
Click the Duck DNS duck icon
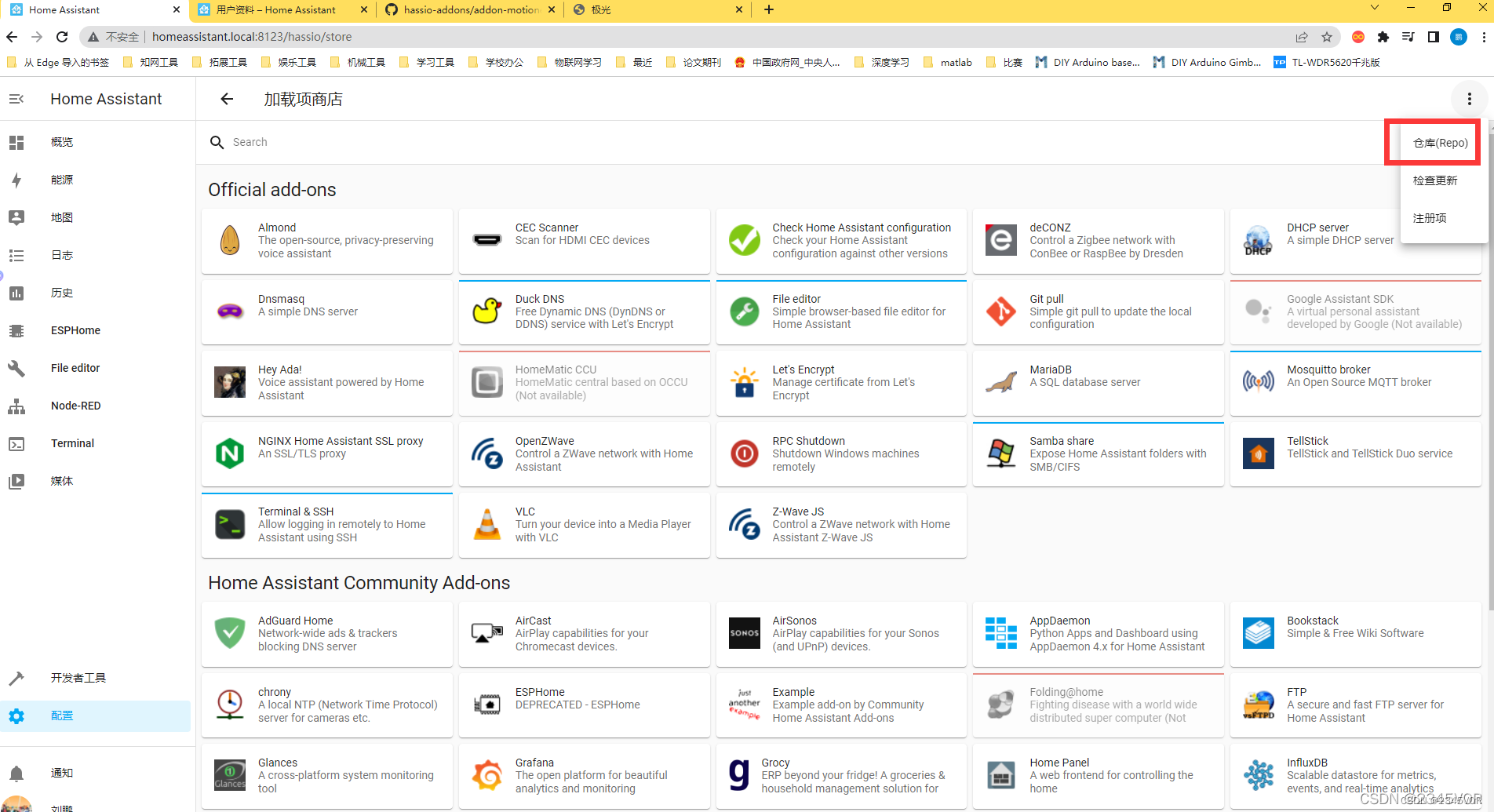[x=487, y=311]
